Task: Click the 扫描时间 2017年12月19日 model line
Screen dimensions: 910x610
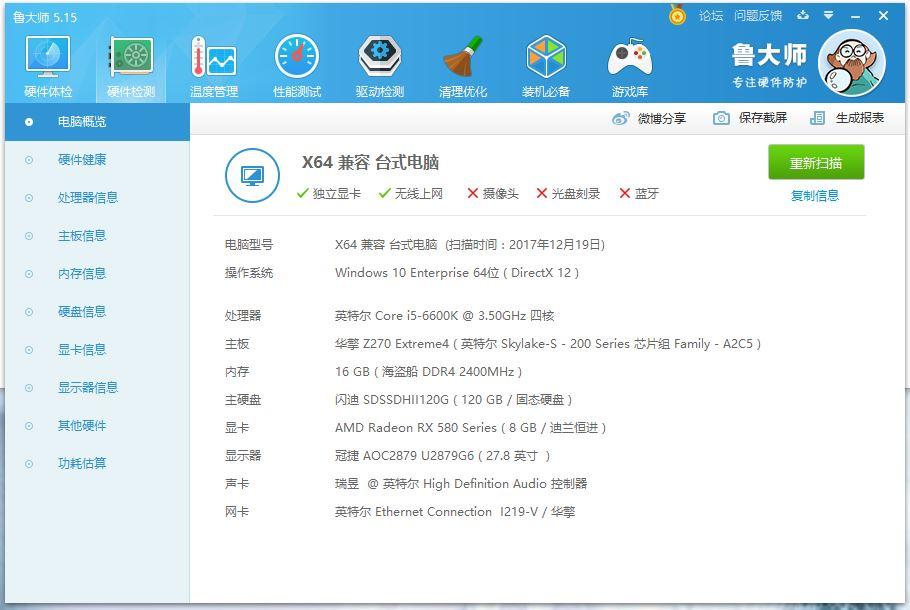Action: [470, 244]
